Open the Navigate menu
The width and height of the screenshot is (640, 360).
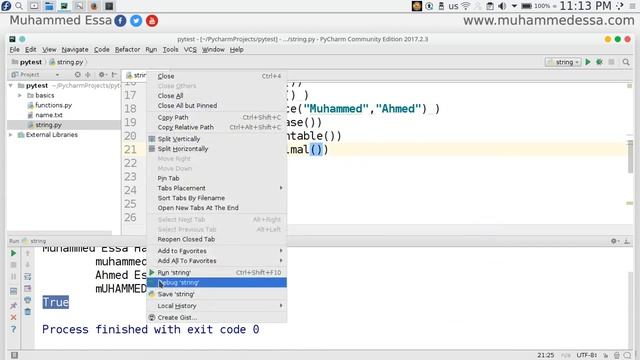[75, 49]
